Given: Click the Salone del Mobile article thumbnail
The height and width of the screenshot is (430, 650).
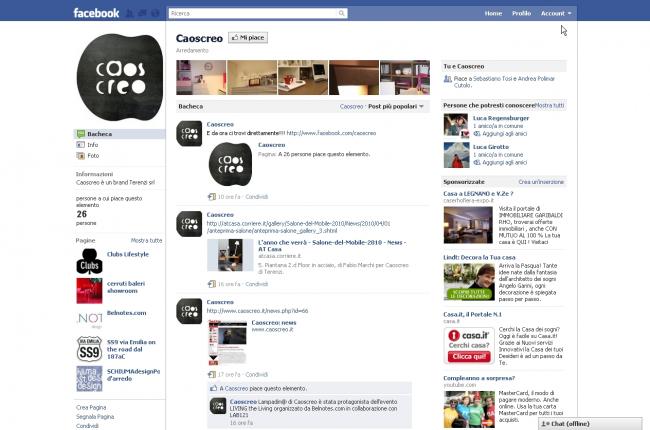Looking at the screenshot, I should 230,255.
